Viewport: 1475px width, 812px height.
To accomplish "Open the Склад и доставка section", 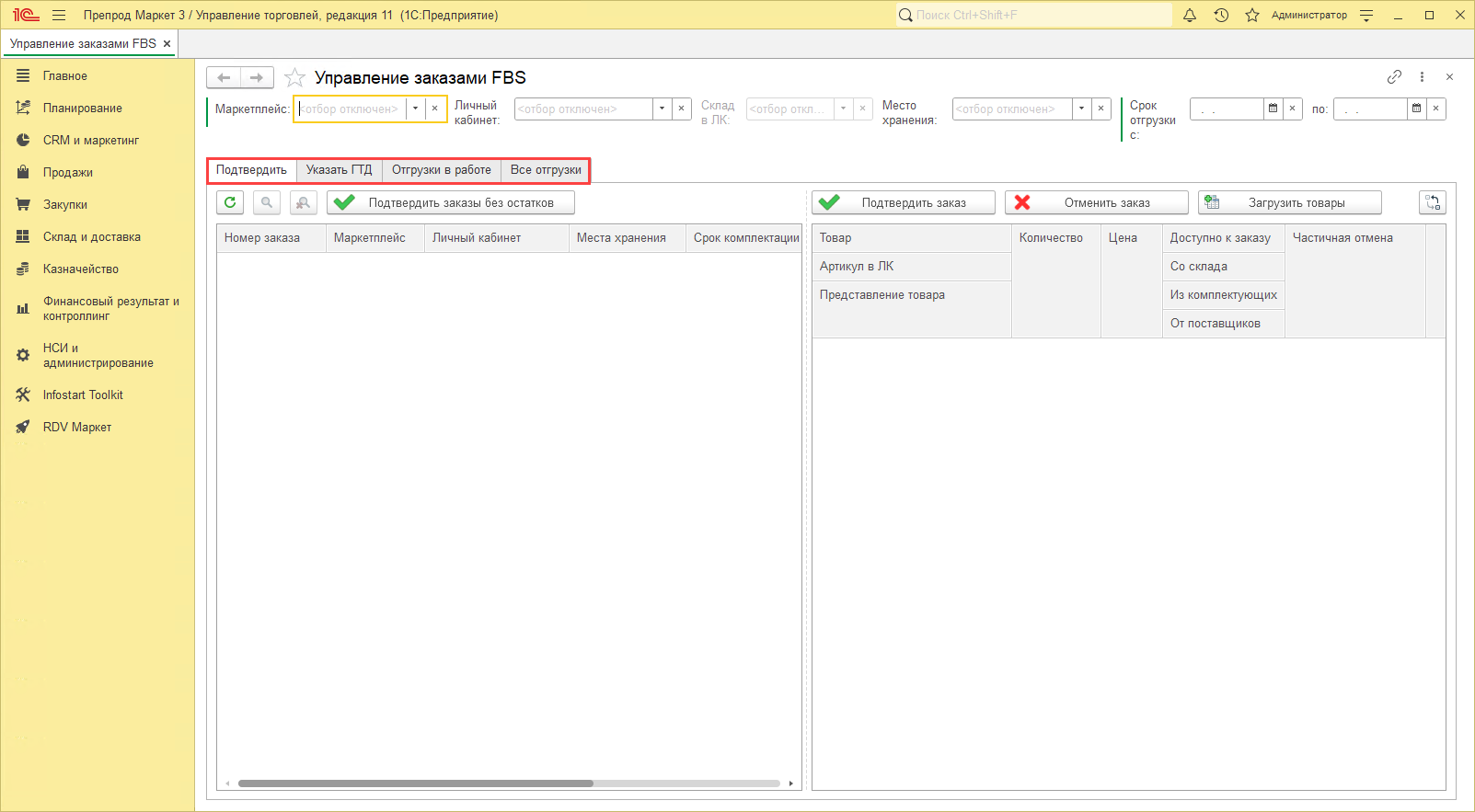I will [x=92, y=236].
